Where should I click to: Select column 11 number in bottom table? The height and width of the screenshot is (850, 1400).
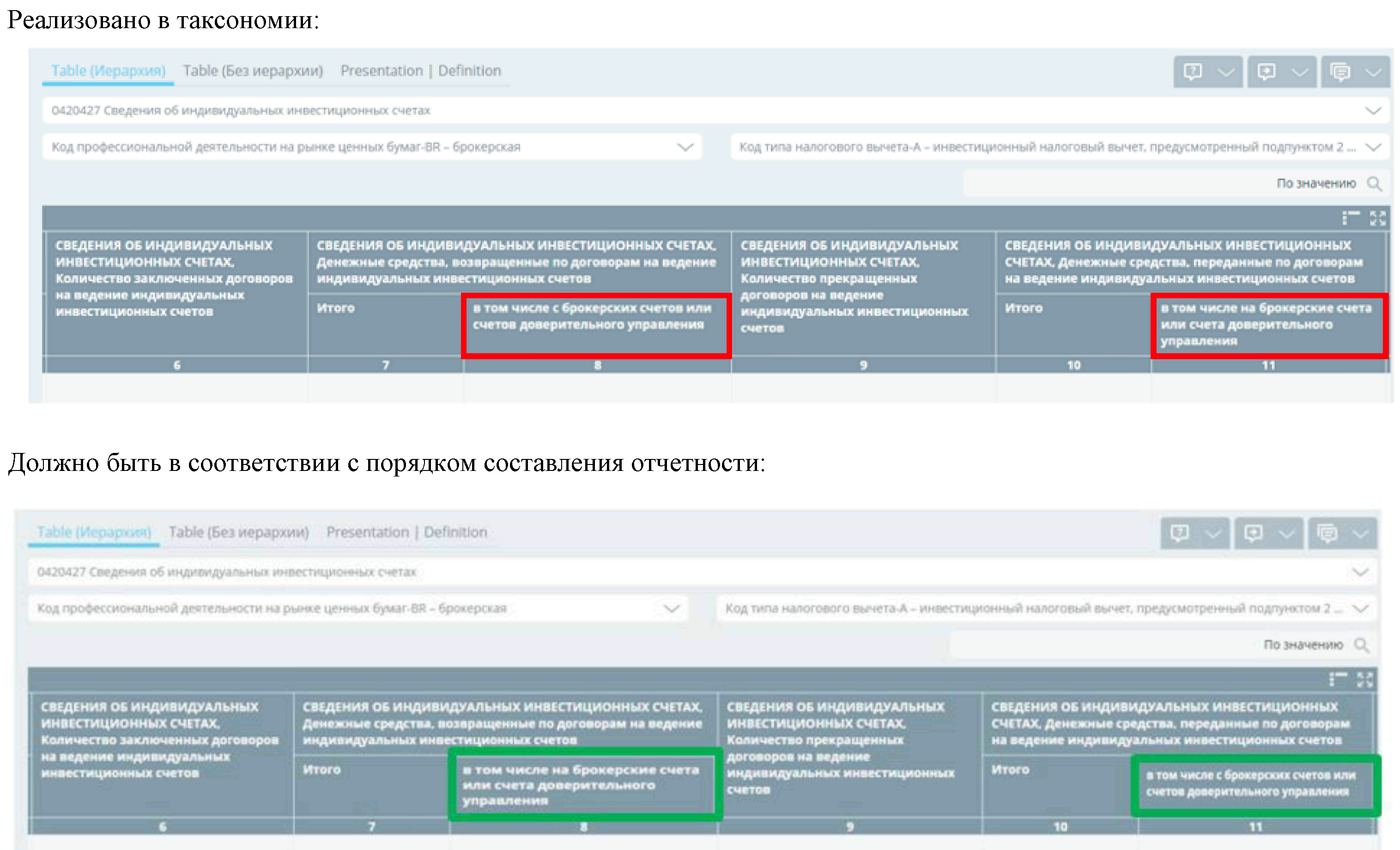click(1256, 827)
